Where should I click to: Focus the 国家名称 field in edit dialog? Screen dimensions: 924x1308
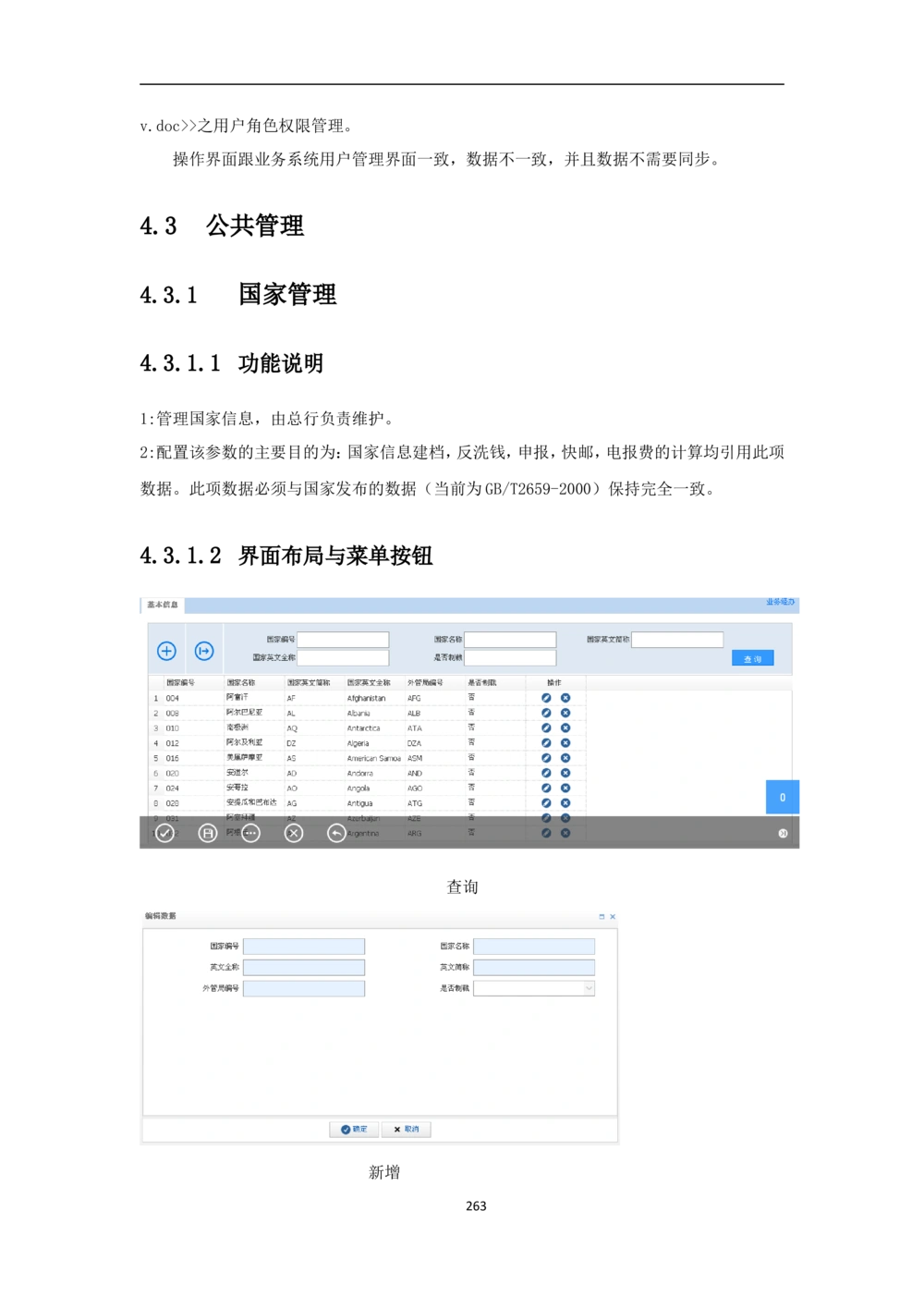pos(534,947)
